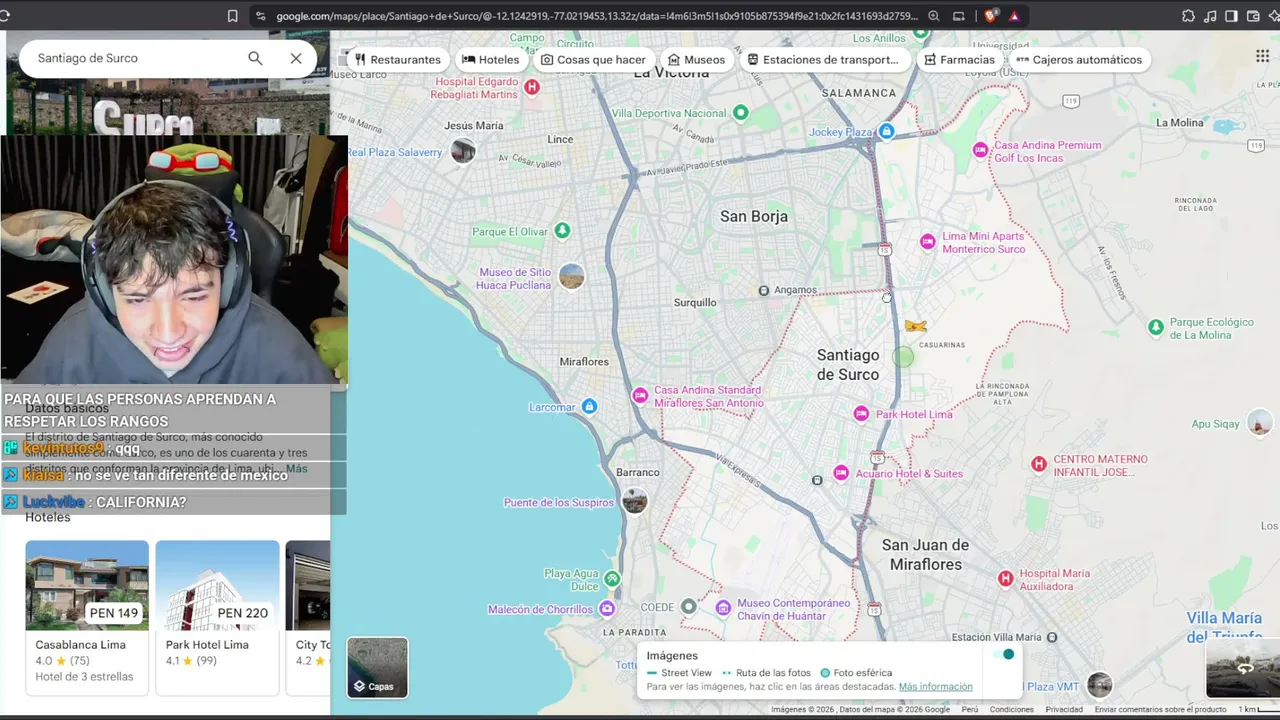Click the Brave Shields lion icon
Image resolution: width=1280 pixels, height=720 pixels.
point(990,16)
